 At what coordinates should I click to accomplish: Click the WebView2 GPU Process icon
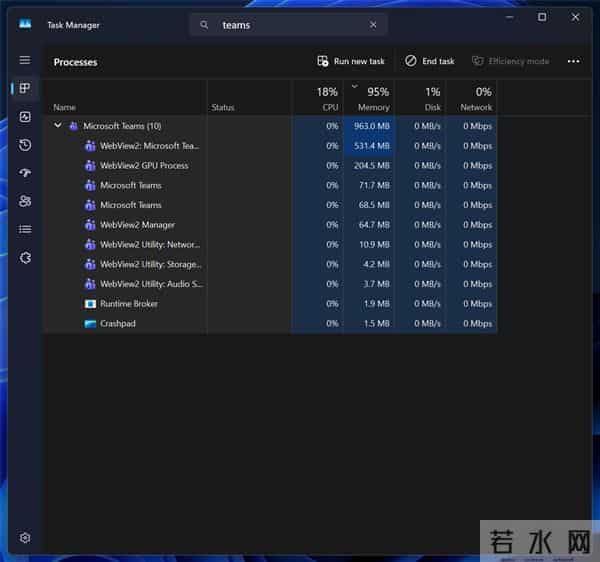click(x=90, y=166)
